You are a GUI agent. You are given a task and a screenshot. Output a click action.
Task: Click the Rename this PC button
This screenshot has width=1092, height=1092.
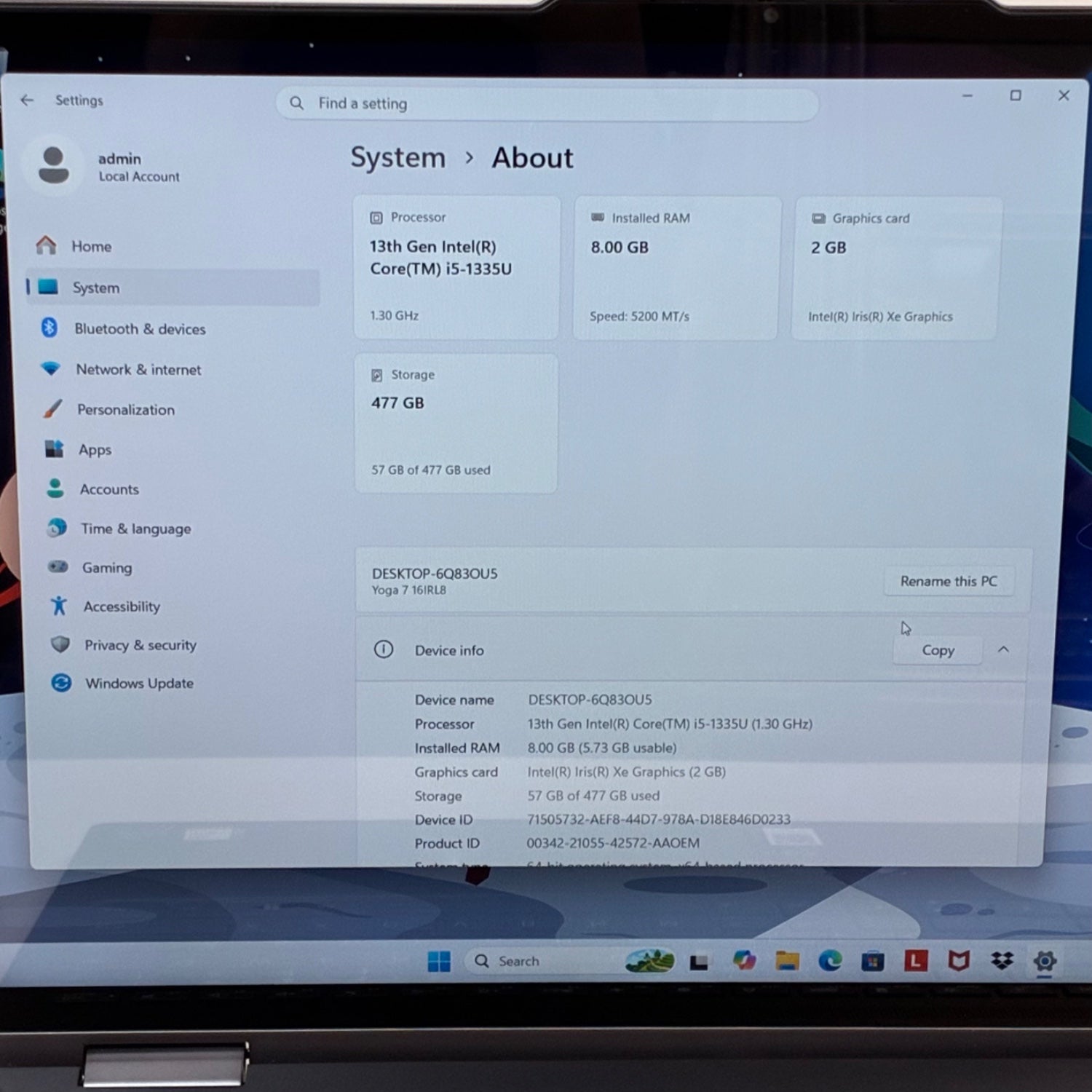[949, 581]
